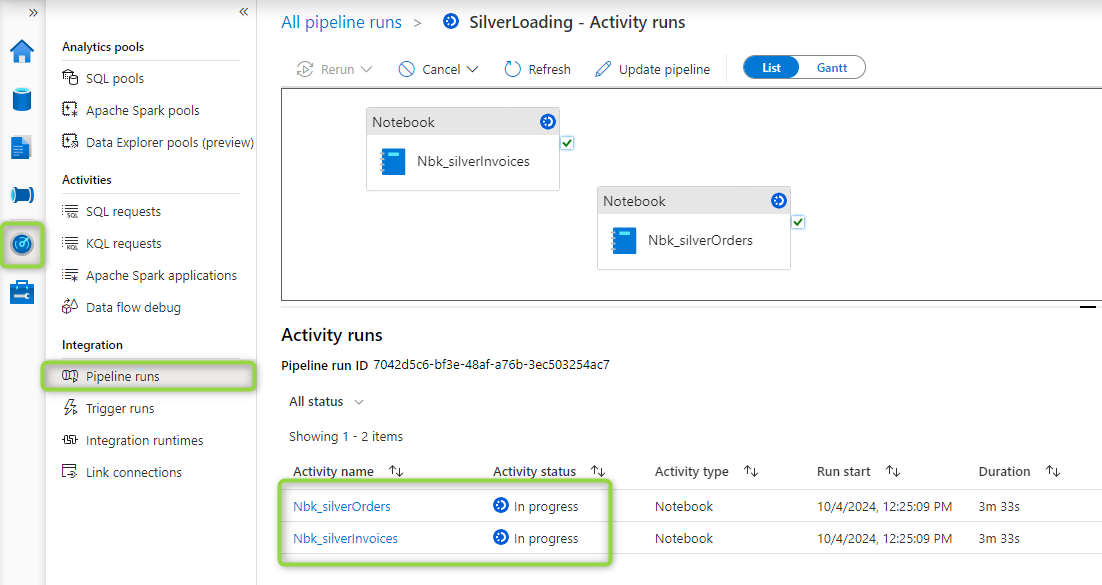
Task: Go back to All pipeline runs
Action: coord(341,22)
